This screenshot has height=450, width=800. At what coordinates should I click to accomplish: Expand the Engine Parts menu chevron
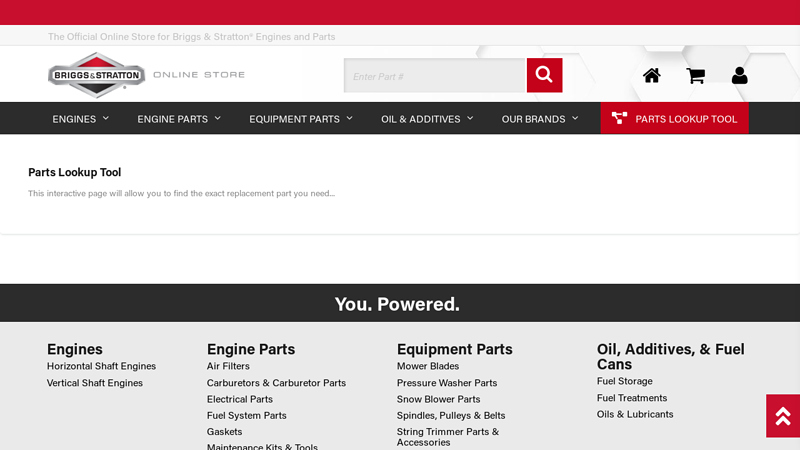217,118
